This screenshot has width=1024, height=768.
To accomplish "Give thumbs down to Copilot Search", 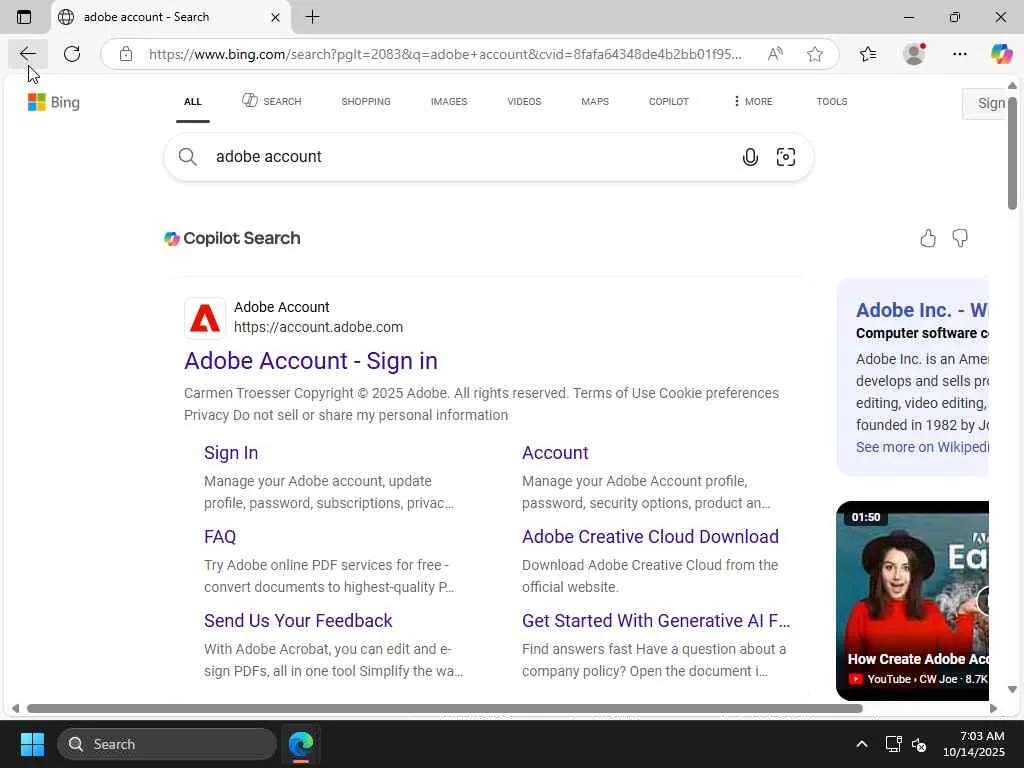I will click(x=960, y=238).
